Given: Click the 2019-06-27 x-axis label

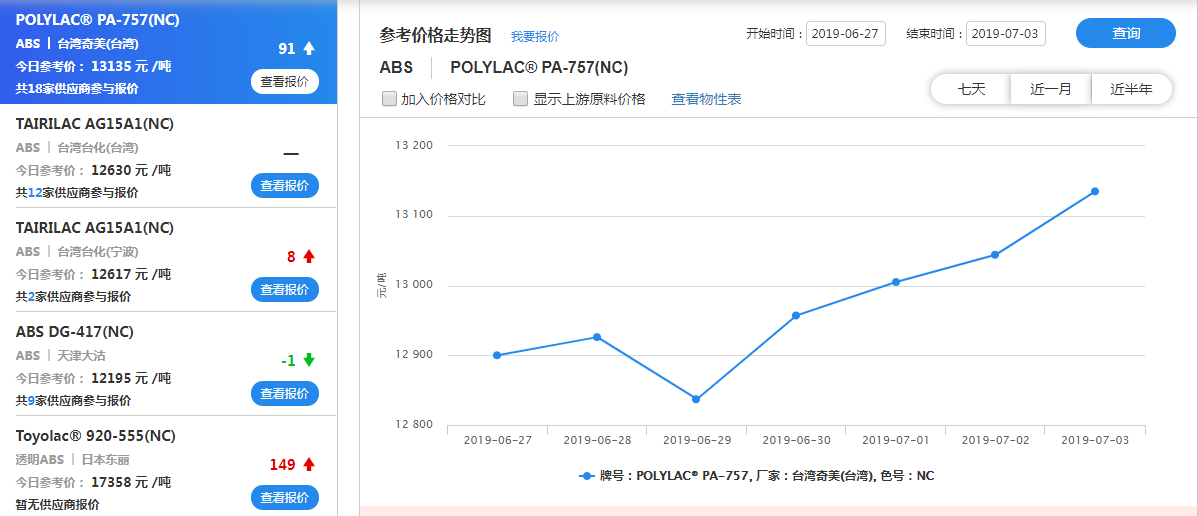Looking at the screenshot, I should (497, 440).
